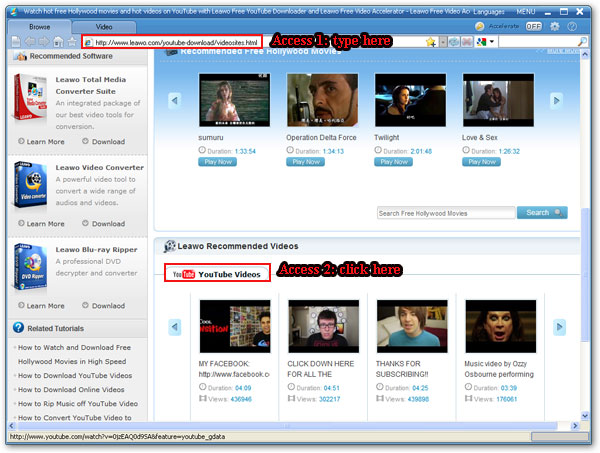Go back with the left arrow button
600x453 pixels.
pyautogui.click(x=30, y=41)
